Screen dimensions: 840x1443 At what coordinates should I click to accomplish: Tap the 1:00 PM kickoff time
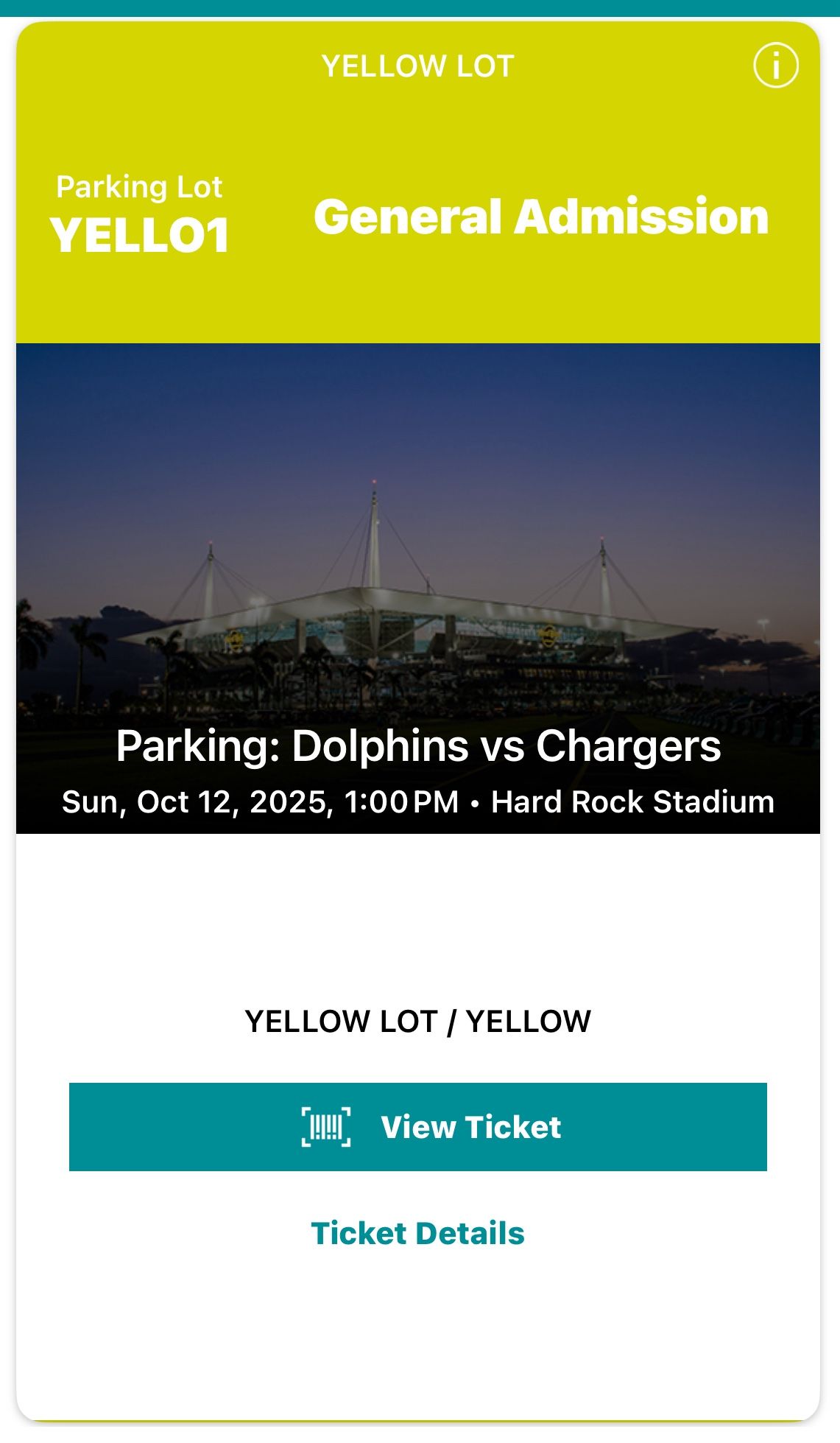pyautogui.click(x=401, y=801)
